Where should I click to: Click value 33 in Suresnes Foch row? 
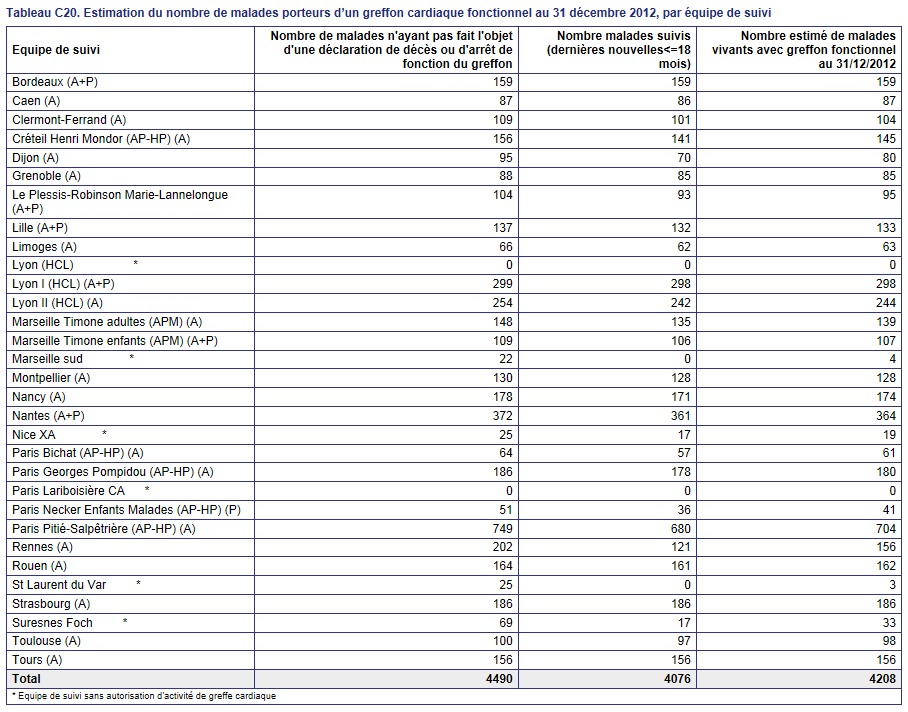coord(889,623)
